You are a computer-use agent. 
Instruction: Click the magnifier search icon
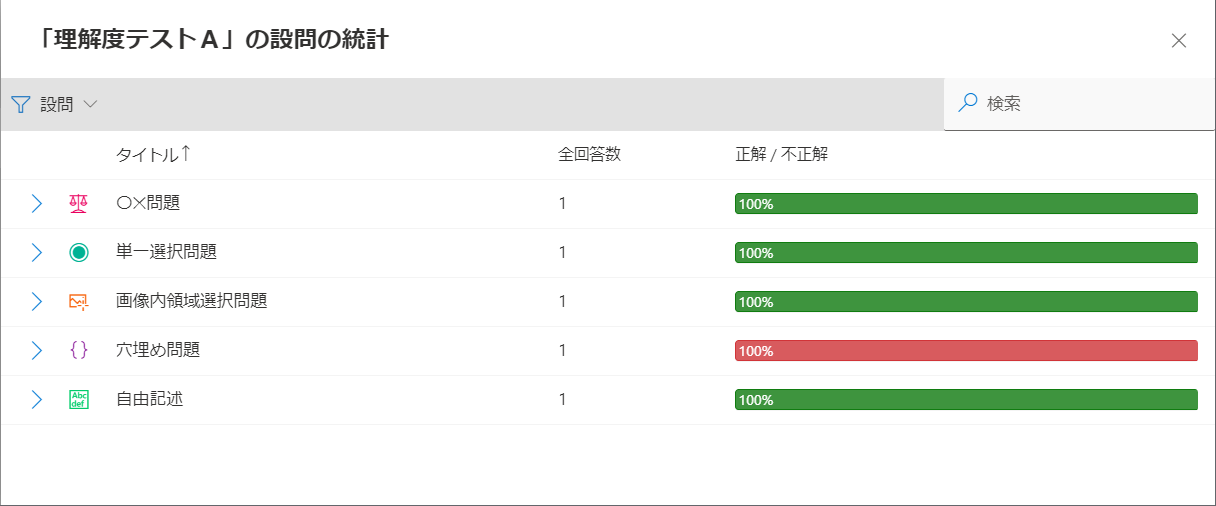tap(967, 102)
